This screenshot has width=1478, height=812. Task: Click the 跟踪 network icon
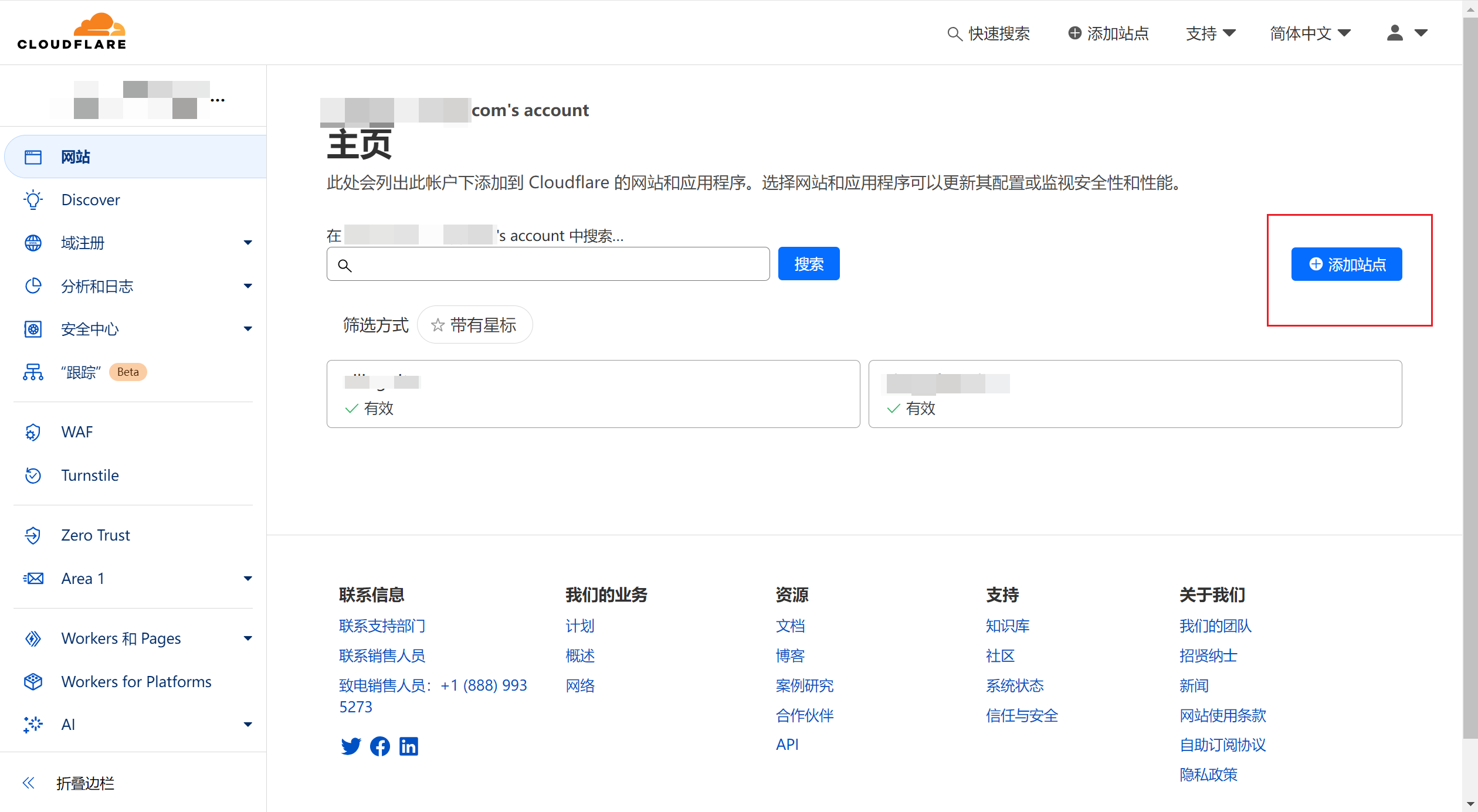33,372
